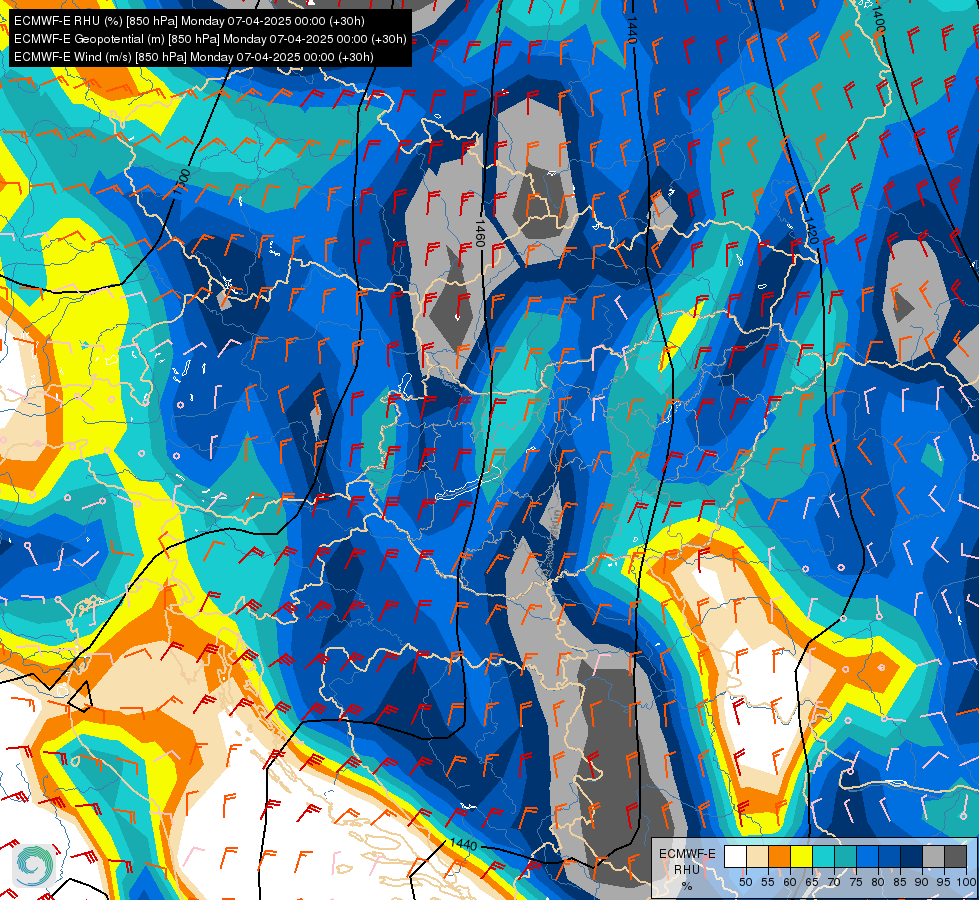Click the 1400 contour label at top right
Screen dimensions: 979x900
pos(878,20)
